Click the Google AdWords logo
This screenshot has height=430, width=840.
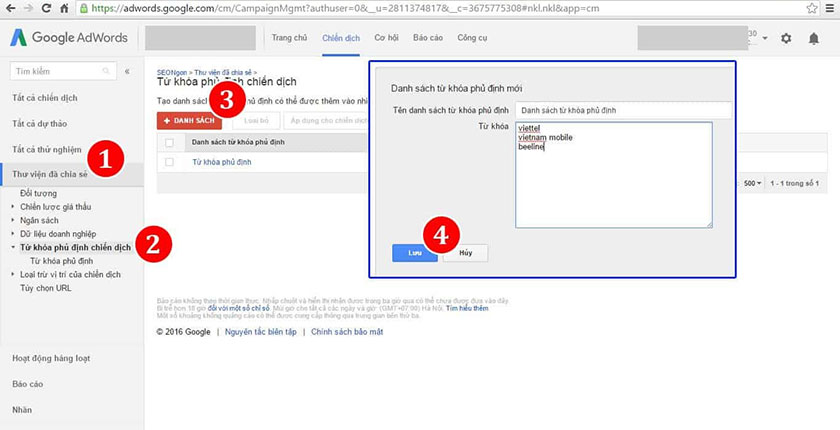click(x=68, y=38)
